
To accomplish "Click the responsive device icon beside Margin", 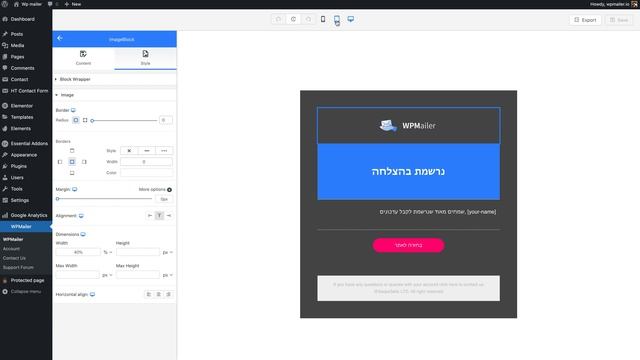I will [75, 189].
